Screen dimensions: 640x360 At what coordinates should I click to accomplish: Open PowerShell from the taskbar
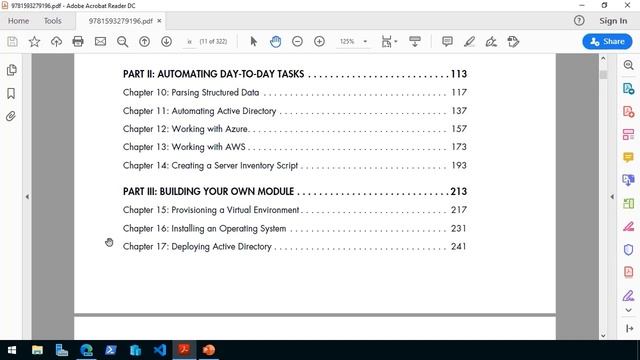(111, 350)
